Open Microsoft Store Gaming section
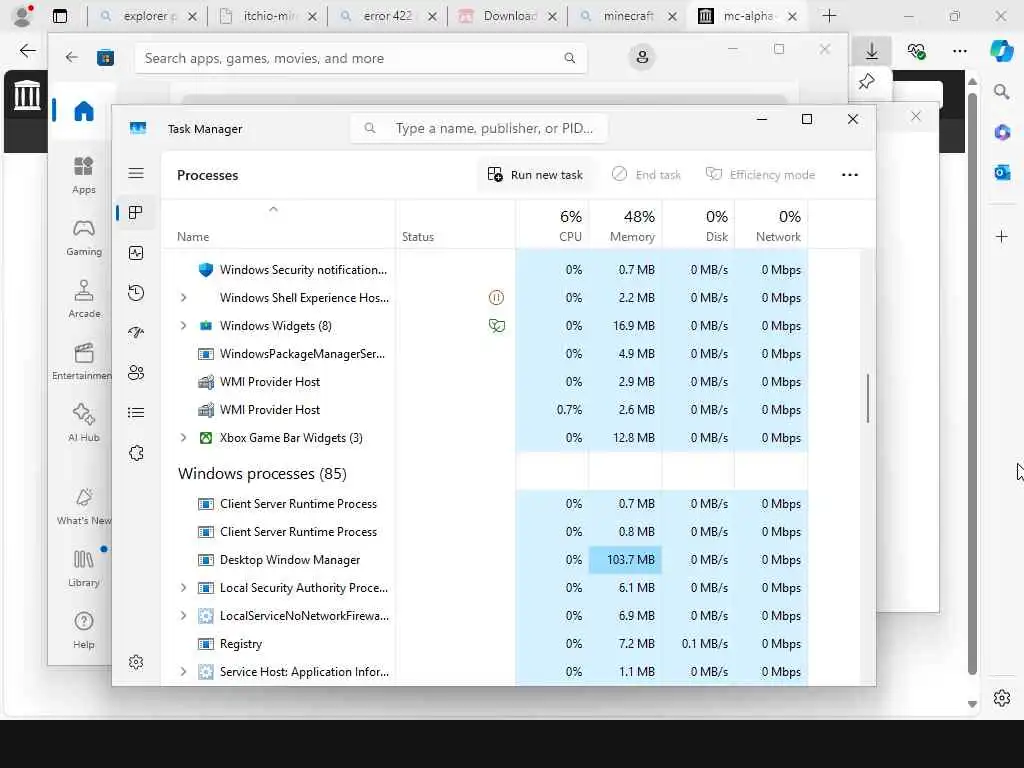 pyautogui.click(x=84, y=238)
